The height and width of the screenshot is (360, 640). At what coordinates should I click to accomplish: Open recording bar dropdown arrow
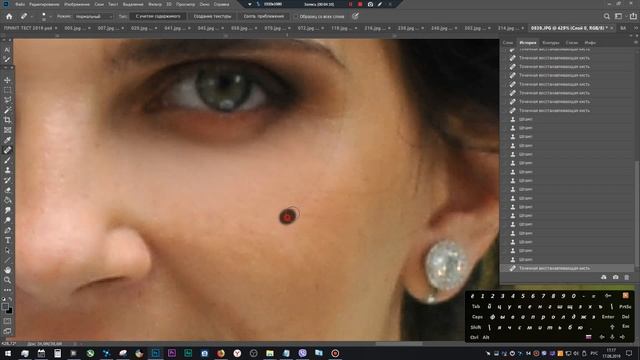pos(250,4)
